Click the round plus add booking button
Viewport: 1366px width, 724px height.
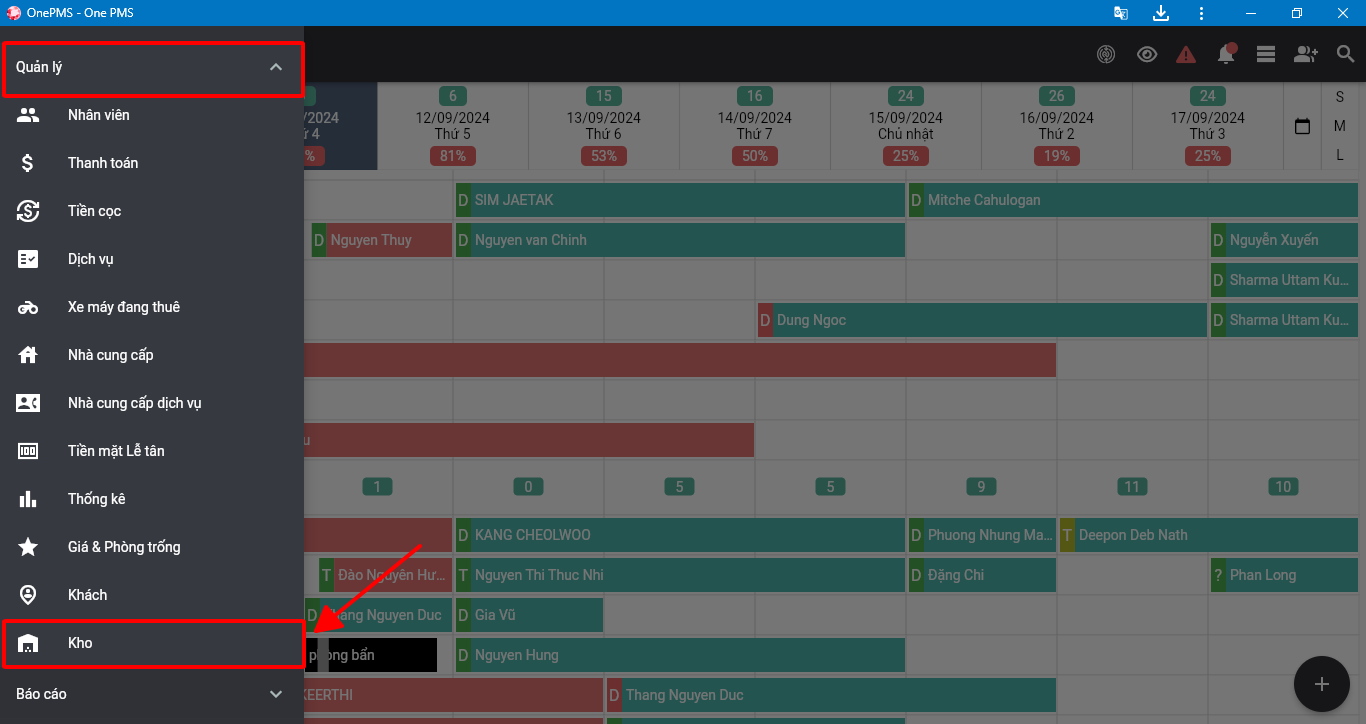pyautogui.click(x=1322, y=684)
